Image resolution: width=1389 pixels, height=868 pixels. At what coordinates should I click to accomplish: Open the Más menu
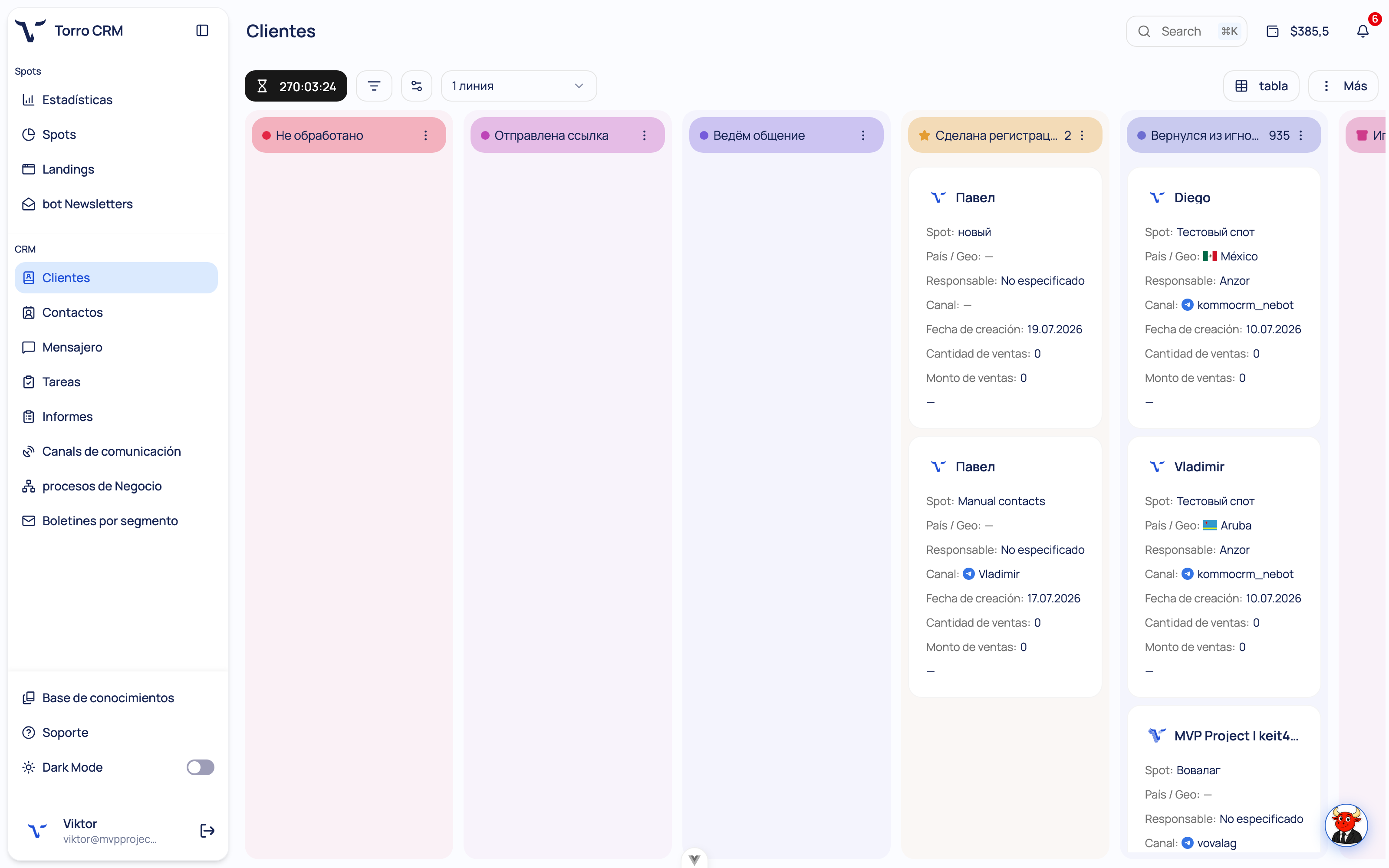coord(1343,86)
